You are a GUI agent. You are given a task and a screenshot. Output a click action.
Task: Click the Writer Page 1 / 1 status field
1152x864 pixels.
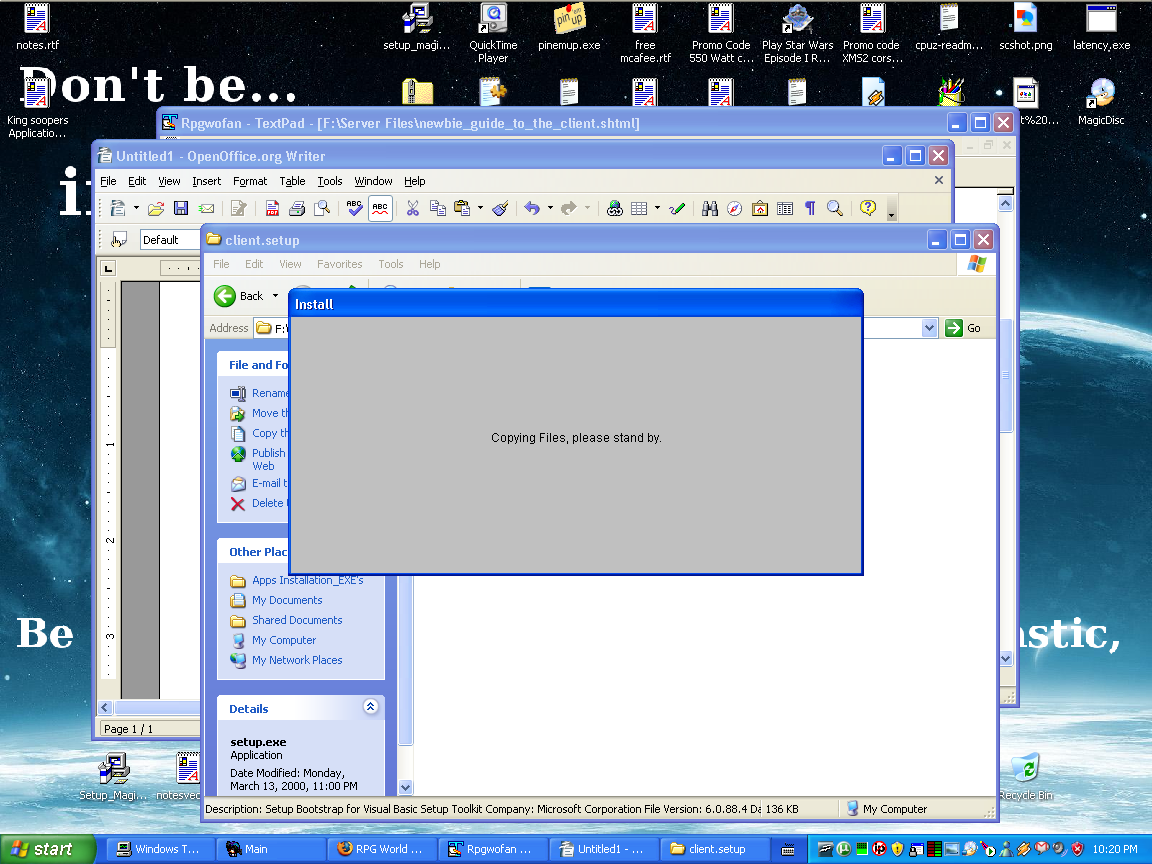(129, 729)
